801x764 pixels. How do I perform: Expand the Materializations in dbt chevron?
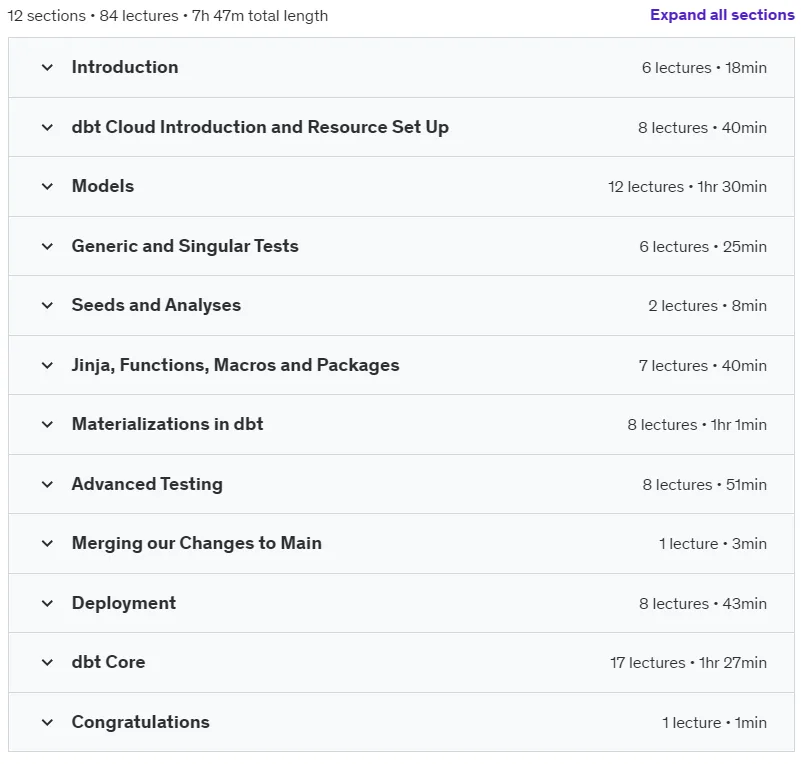(47, 424)
